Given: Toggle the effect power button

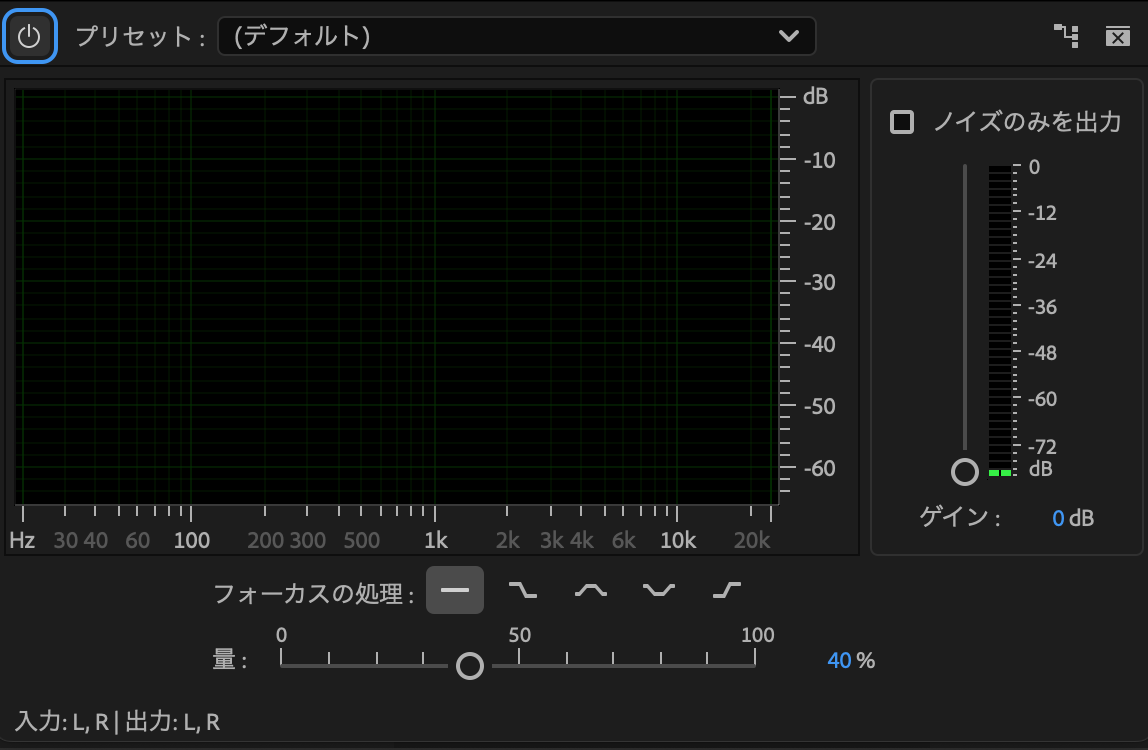Looking at the screenshot, I should (29, 37).
